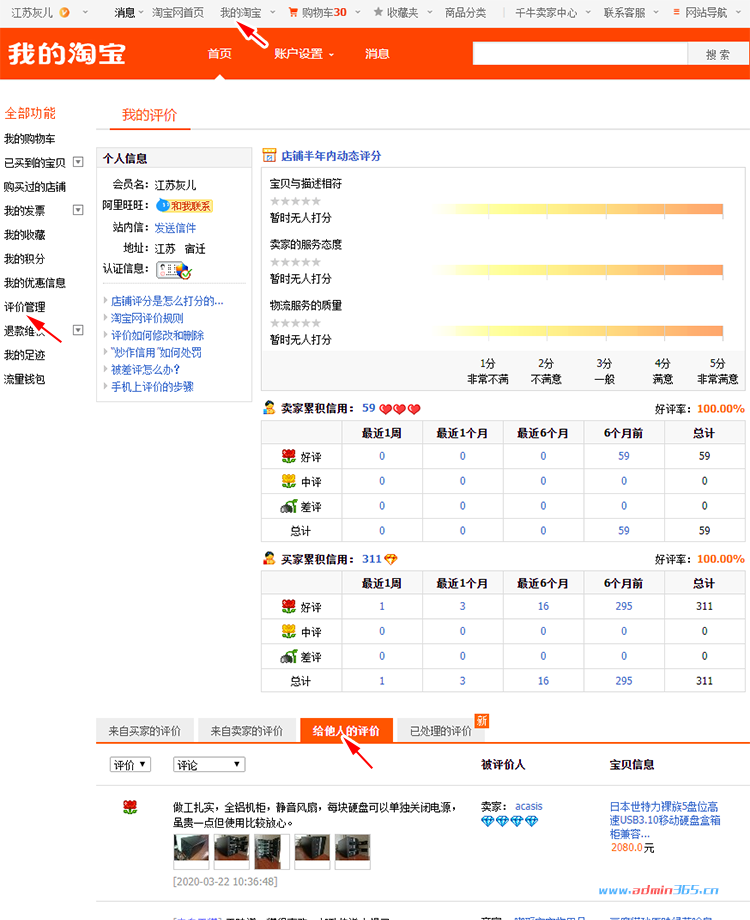Image resolution: width=750 pixels, height=920 pixels.
Task: Click the 我的淘宝 logo
Action: [x=66, y=54]
